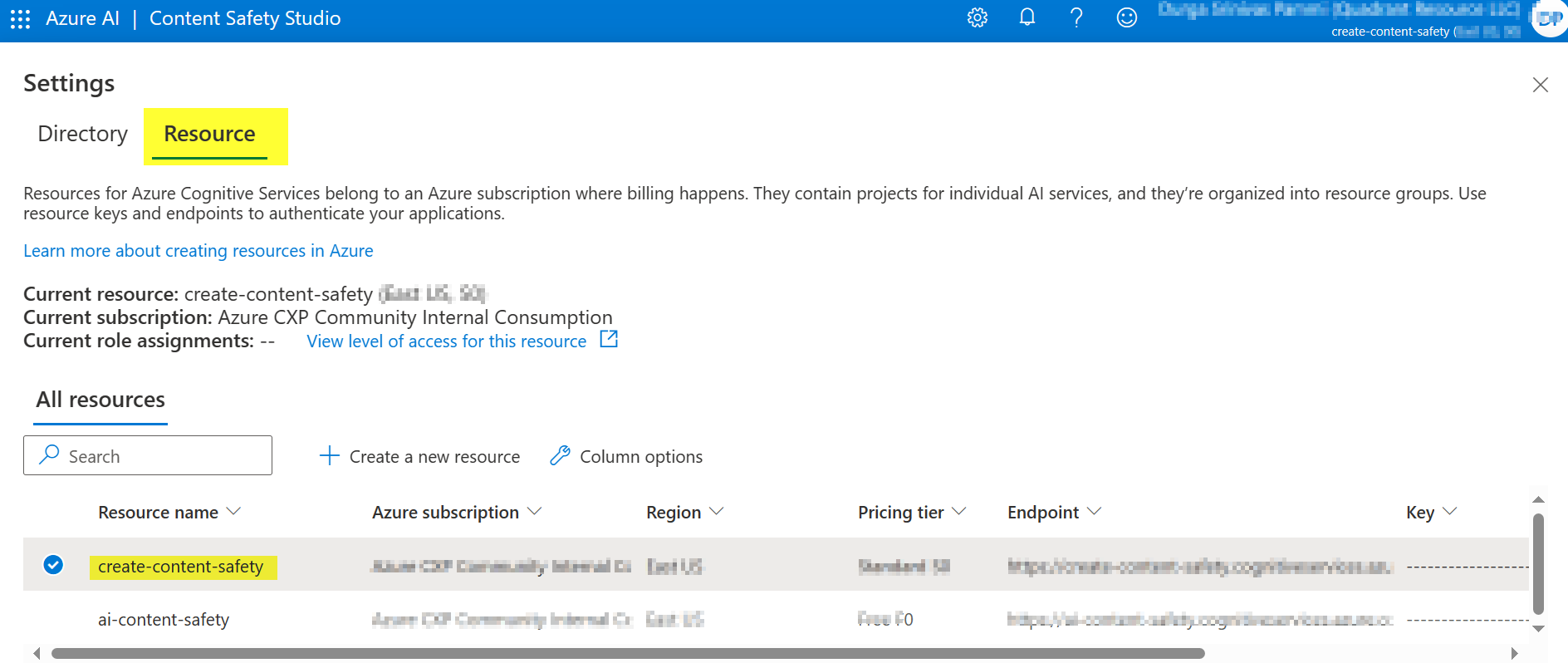Click create-content-safety resource name
Image resolution: width=1568 pixels, height=663 pixels.
pyautogui.click(x=181, y=567)
